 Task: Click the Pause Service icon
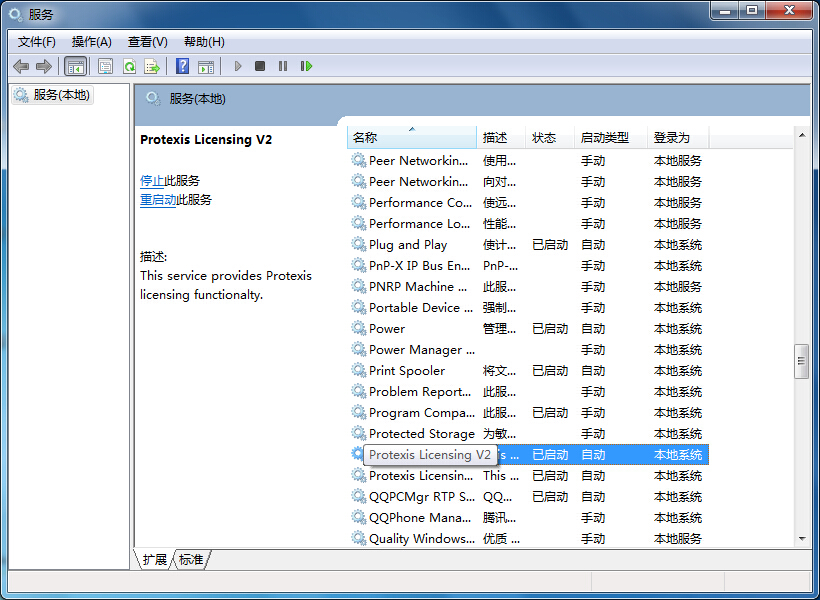coord(283,66)
